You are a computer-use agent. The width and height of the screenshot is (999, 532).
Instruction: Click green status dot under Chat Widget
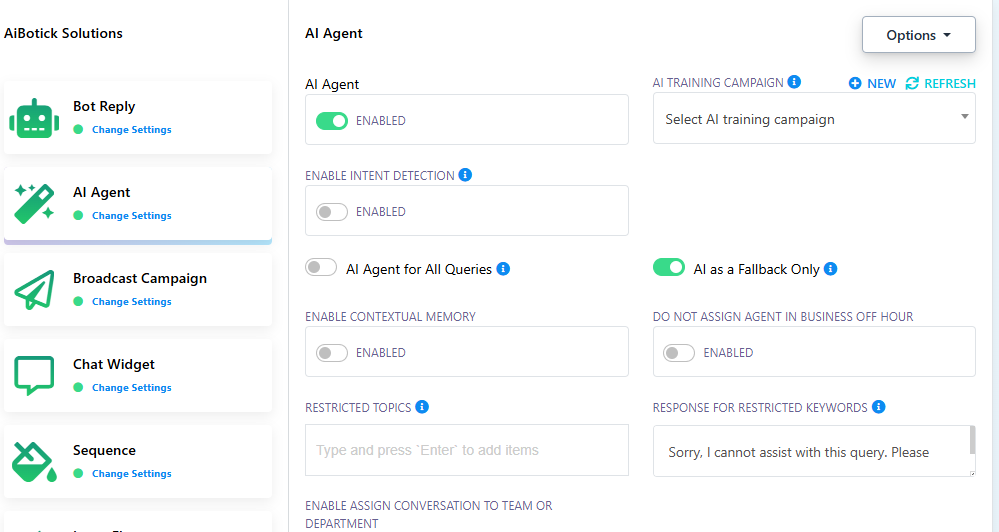(78, 387)
